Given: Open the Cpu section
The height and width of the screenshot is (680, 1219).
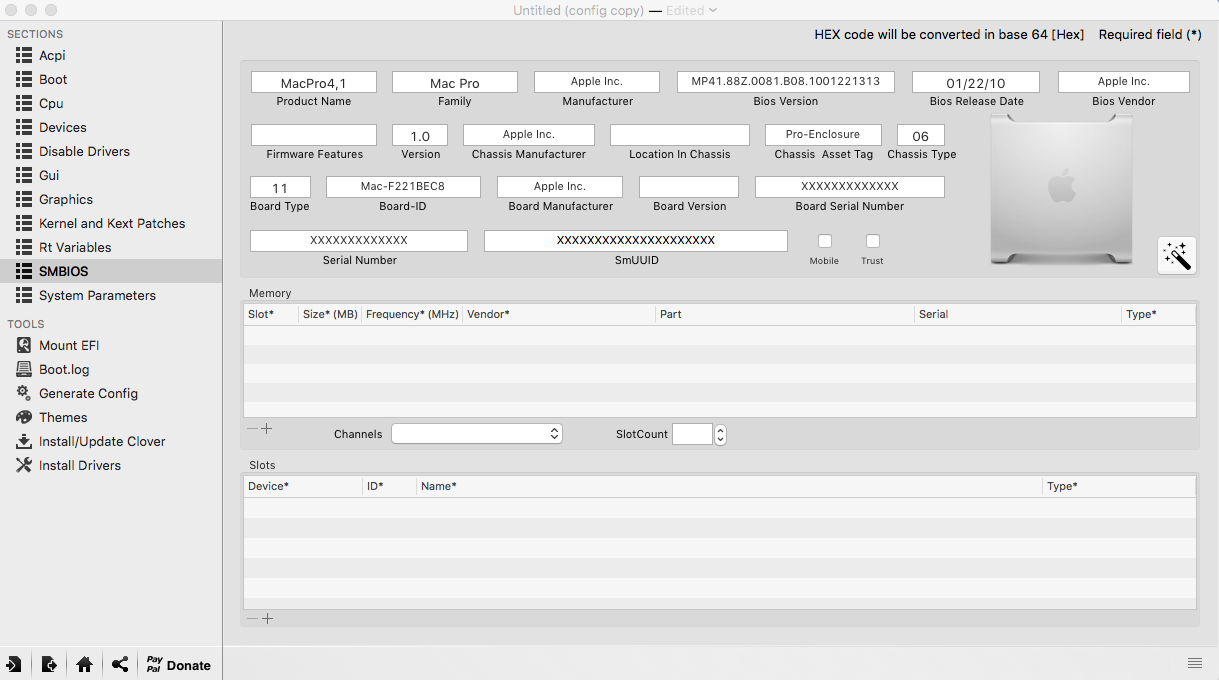Looking at the screenshot, I should coord(110,103).
